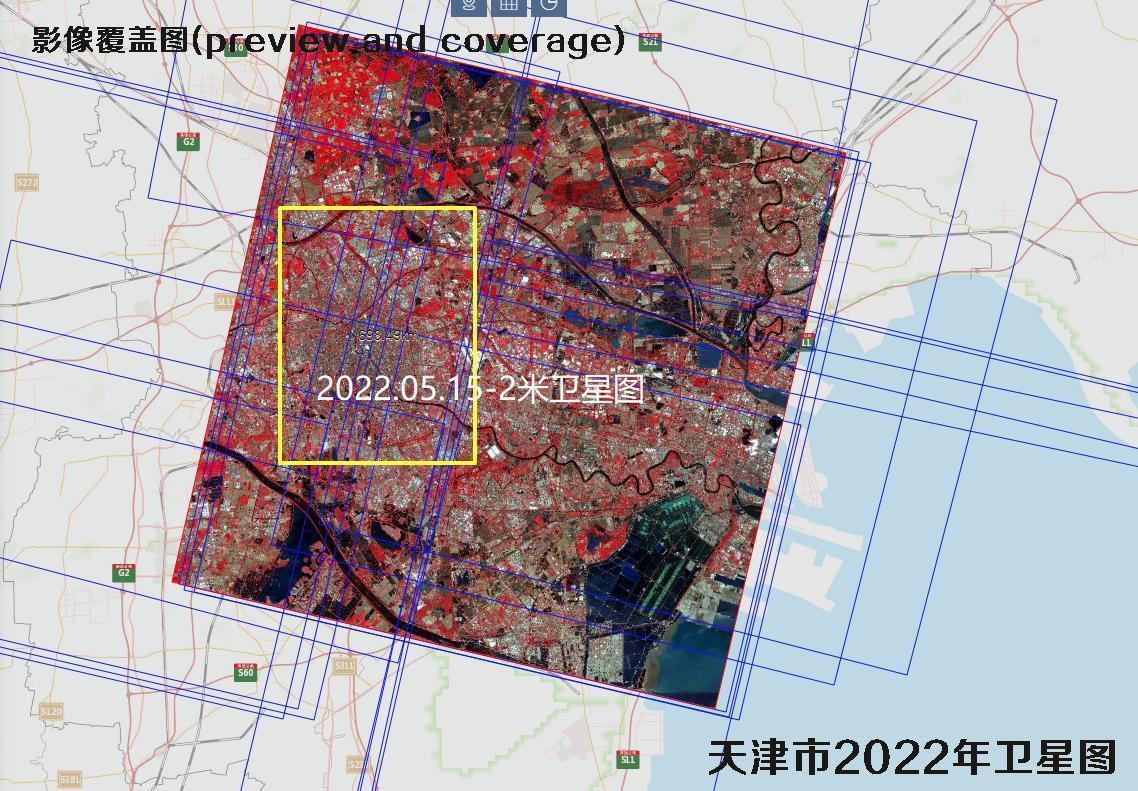Viewport: 1138px width, 791px height.
Task: Select the S60 highway shield marker
Action: pos(245,671)
